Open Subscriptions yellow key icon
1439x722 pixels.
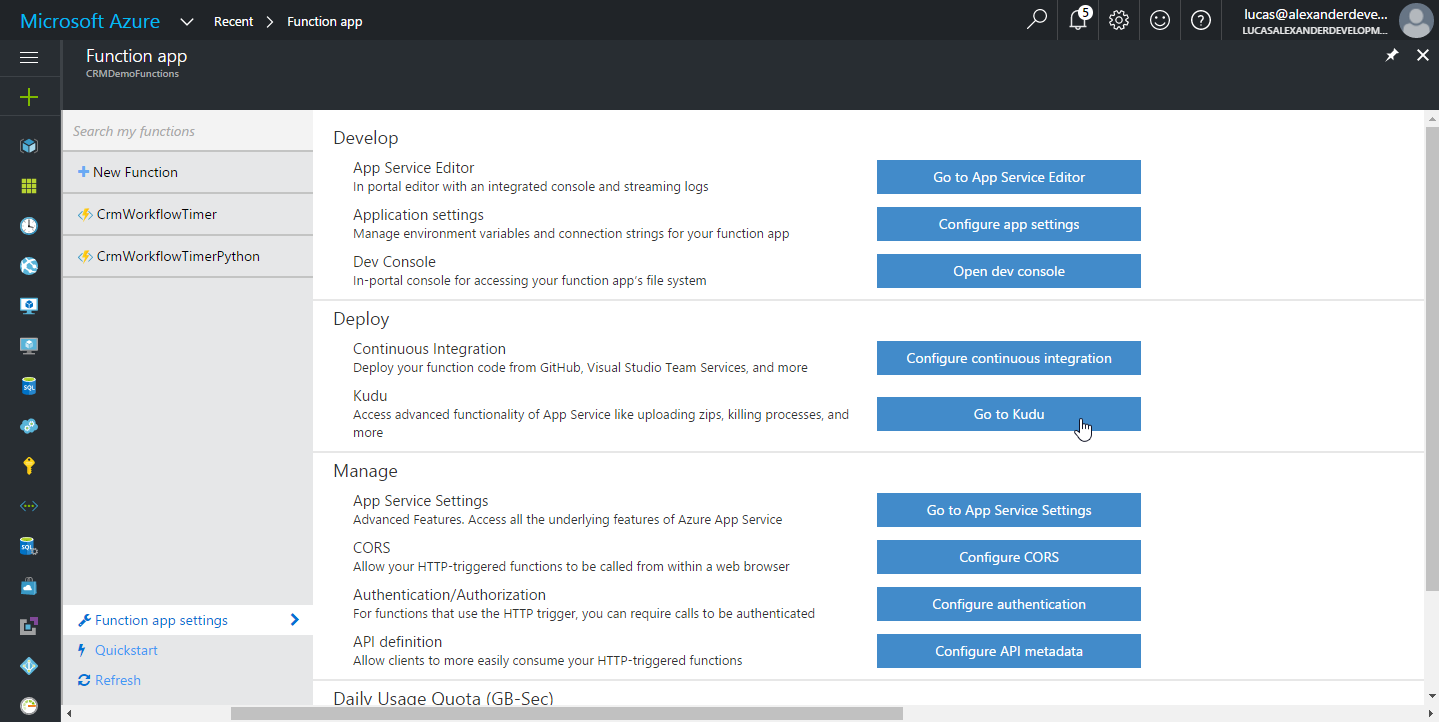point(29,466)
